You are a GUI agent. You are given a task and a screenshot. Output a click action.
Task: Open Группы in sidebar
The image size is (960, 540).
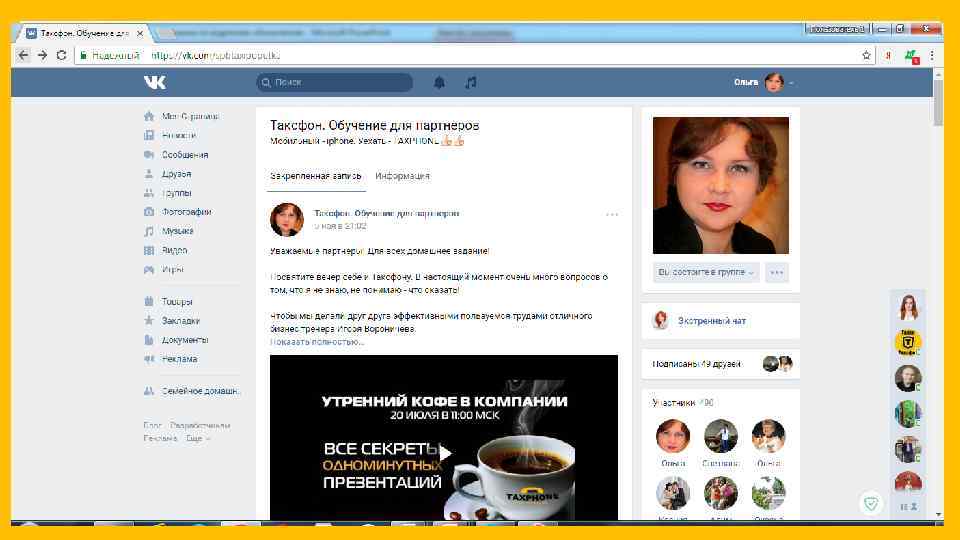pos(168,193)
